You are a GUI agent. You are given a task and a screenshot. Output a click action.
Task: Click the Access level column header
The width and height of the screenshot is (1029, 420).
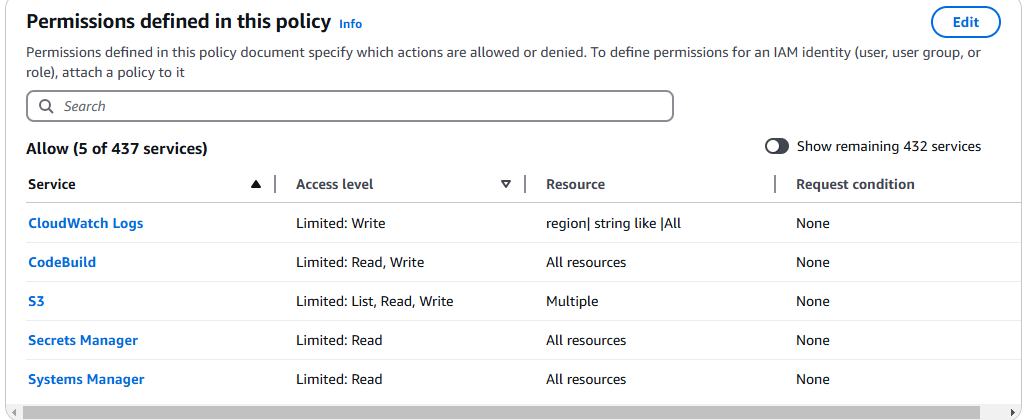335,184
